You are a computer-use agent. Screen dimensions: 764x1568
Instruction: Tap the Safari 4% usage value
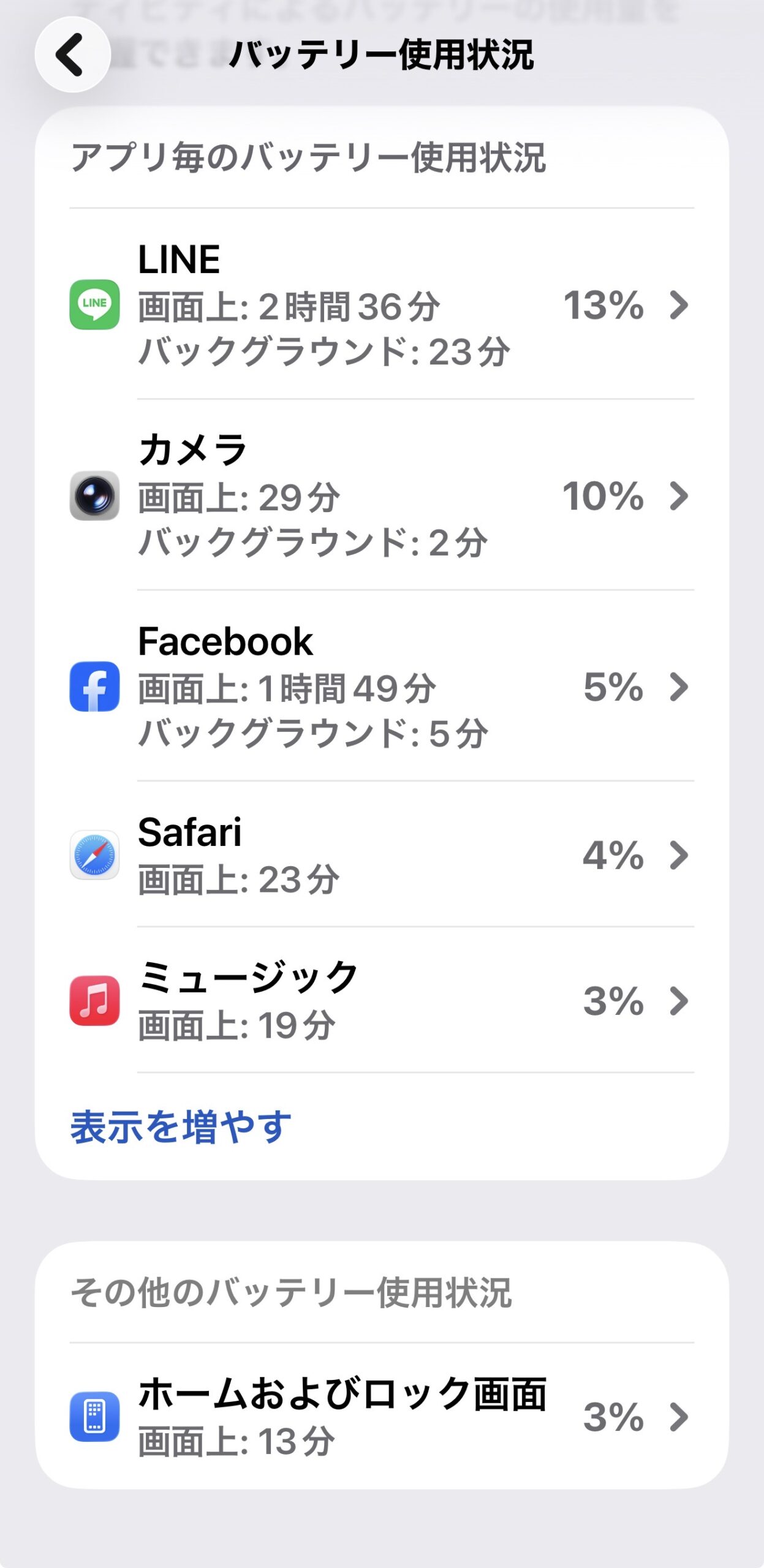(x=613, y=855)
